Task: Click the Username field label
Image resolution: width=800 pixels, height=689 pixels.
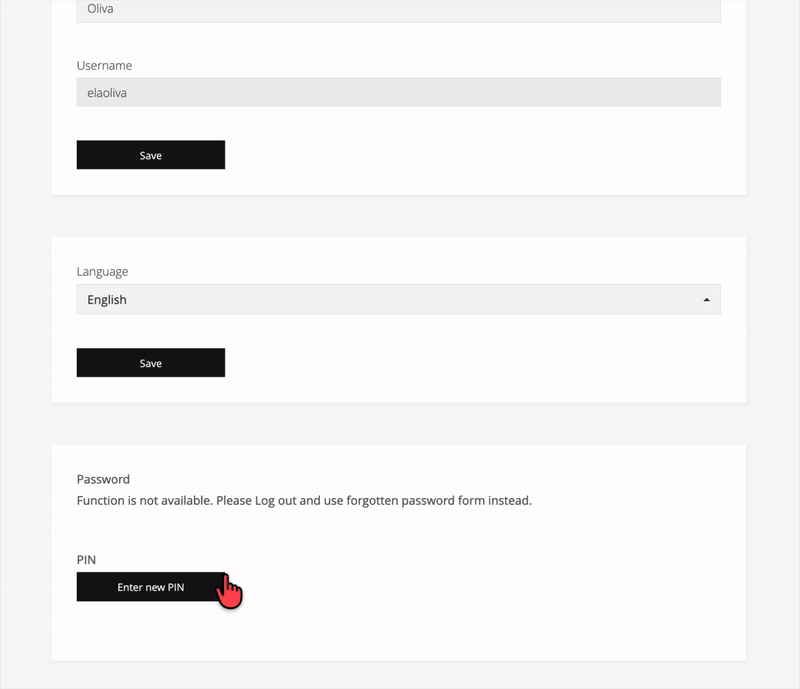Action: pyautogui.click(x=104, y=66)
